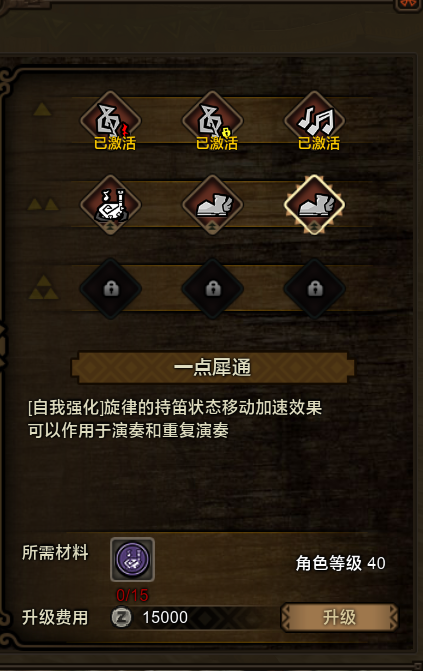Click the single-triangle tier one marker
This screenshot has height=671, width=423.
(x=42, y=110)
